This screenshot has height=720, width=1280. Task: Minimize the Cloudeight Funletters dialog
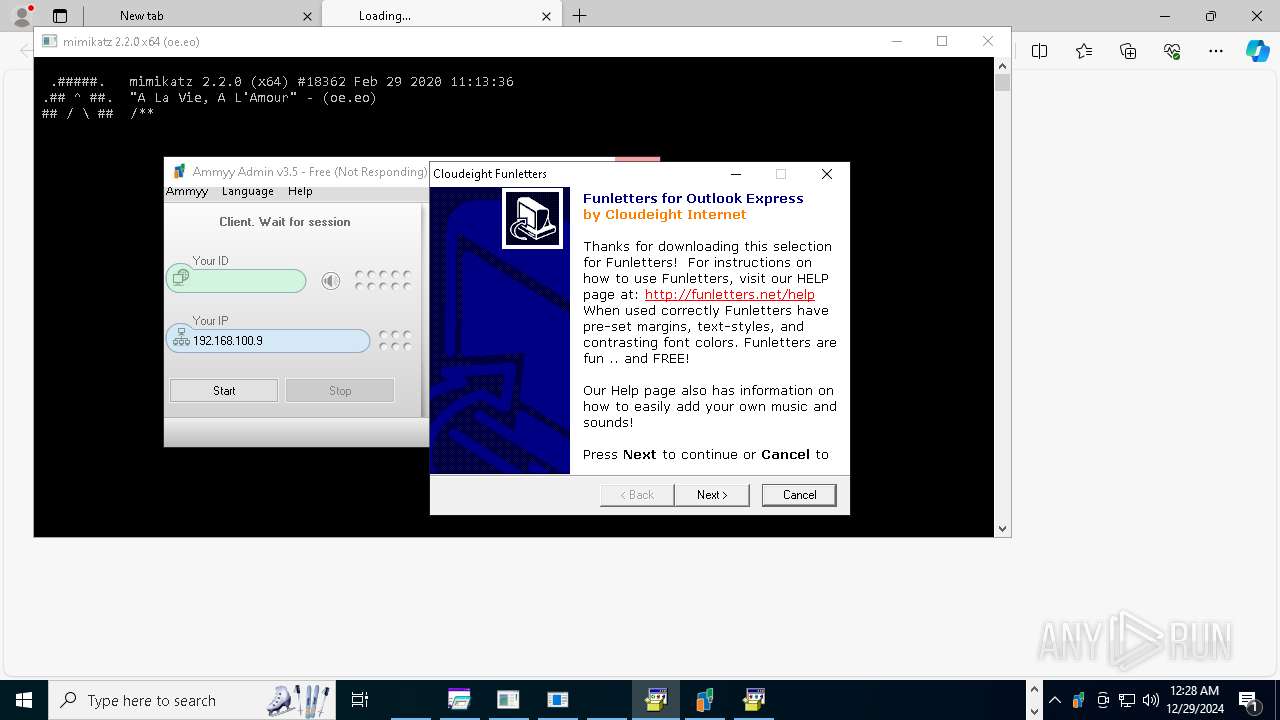click(736, 174)
